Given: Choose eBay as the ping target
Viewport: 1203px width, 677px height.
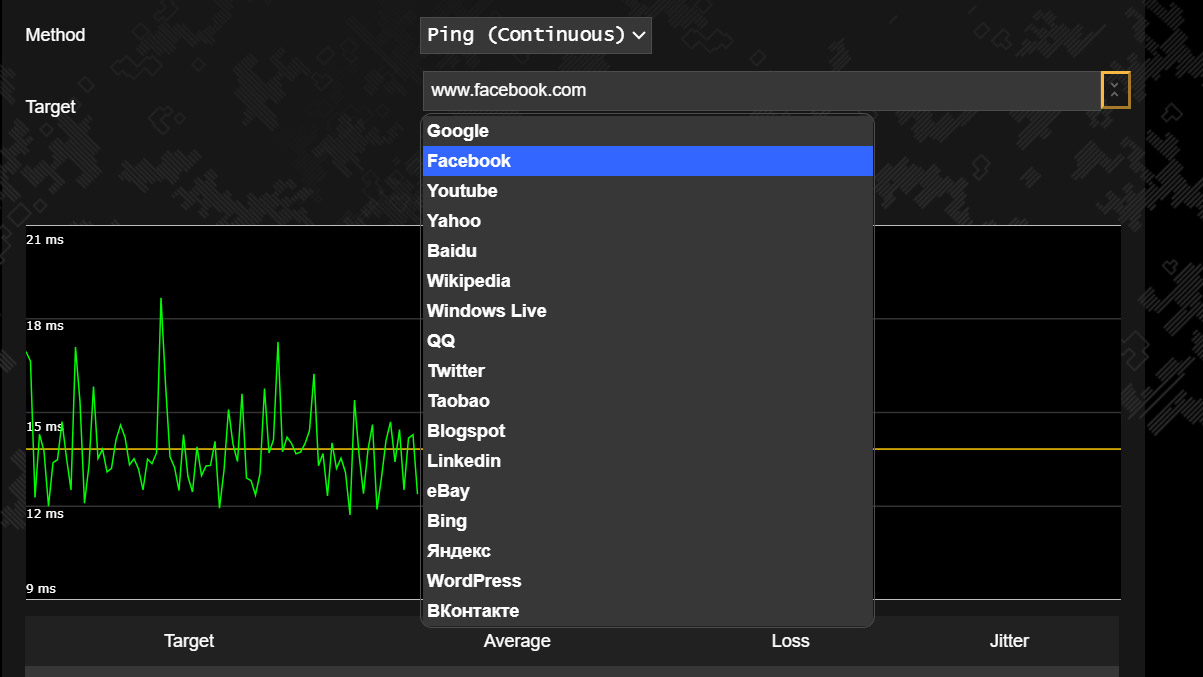Looking at the screenshot, I should [x=647, y=491].
